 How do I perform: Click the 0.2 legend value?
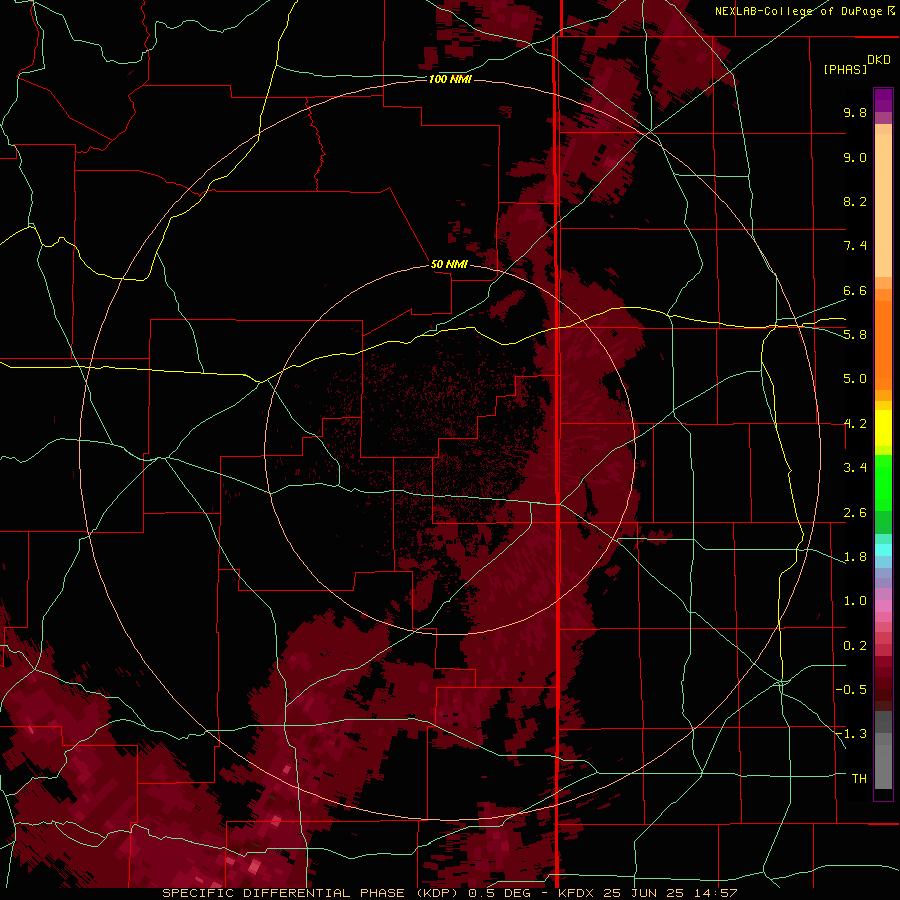(855, 646)
